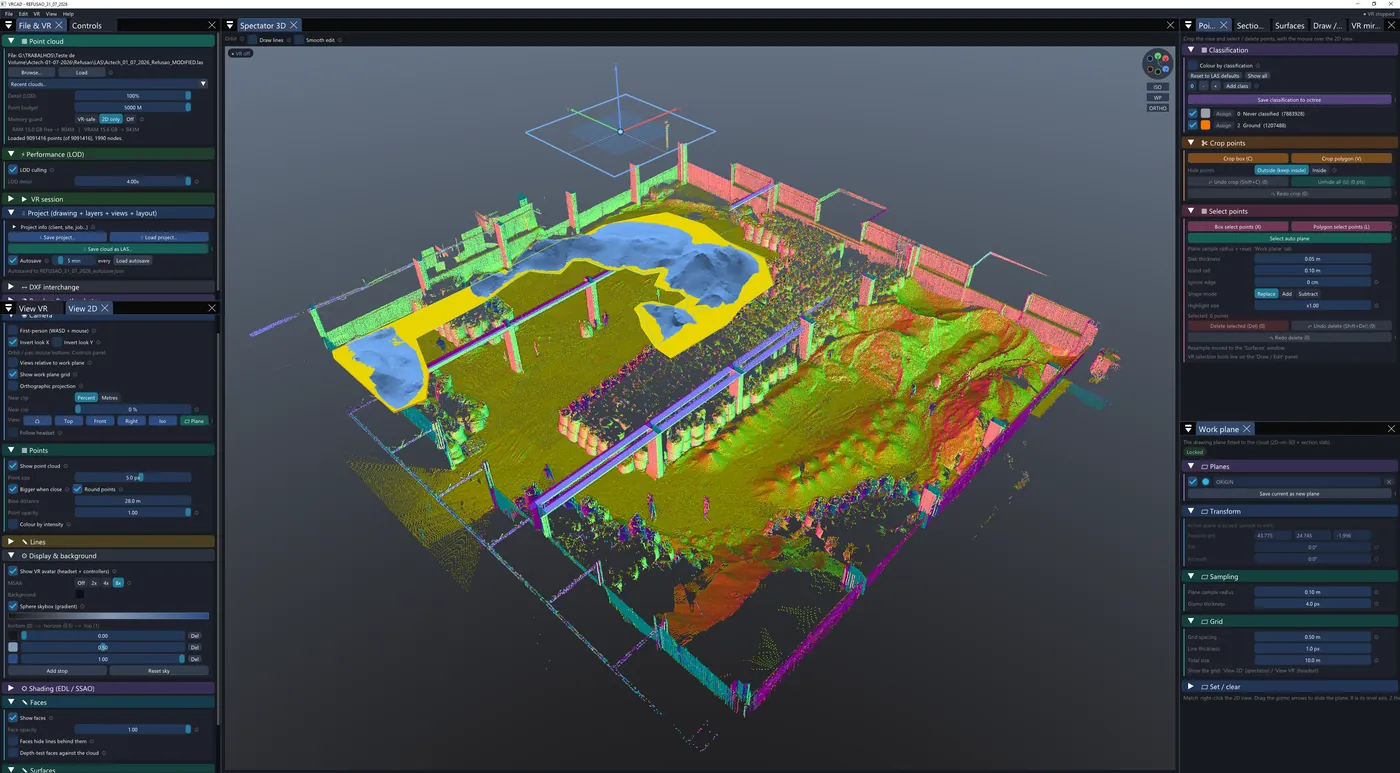Click the Grid spacing value field
This screenshot has height=773, width=1400.
click(1312, 637)
